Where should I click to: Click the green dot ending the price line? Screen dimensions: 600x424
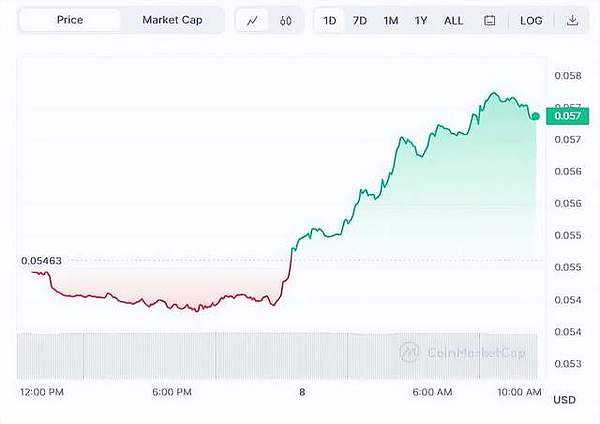coord(536,117)
